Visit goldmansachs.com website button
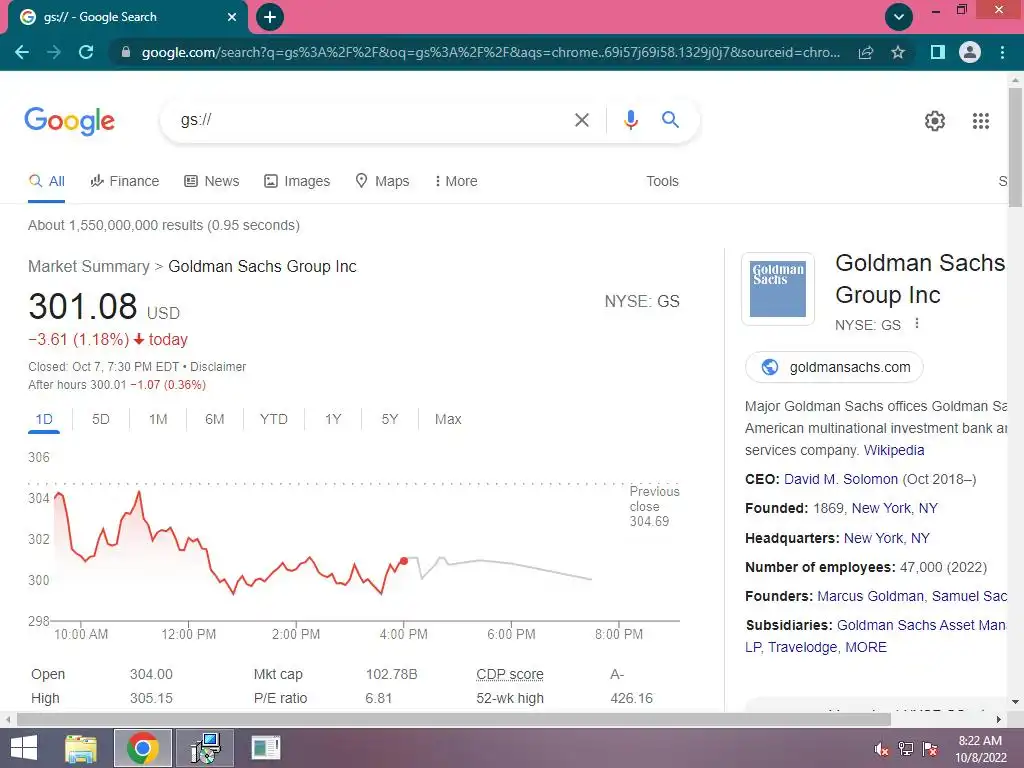 click(834, 367)
